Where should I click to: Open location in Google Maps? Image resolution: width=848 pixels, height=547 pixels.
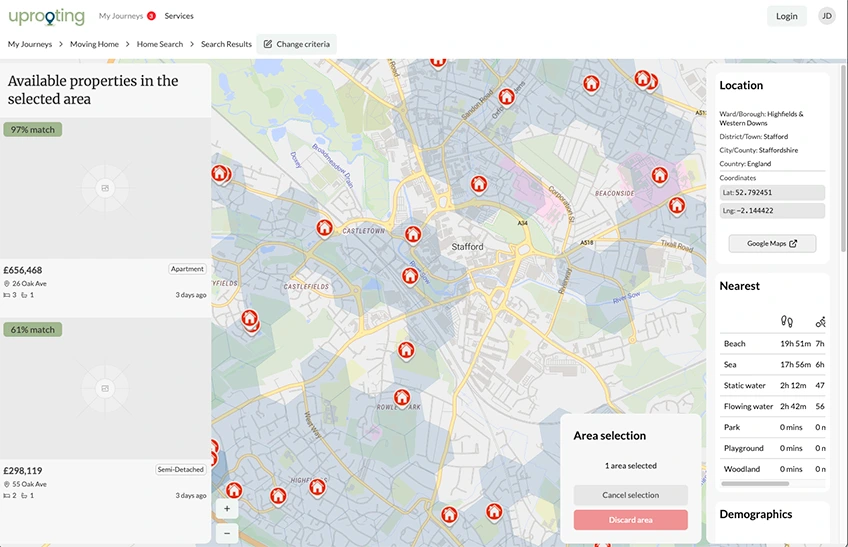[x=772, y=243]
